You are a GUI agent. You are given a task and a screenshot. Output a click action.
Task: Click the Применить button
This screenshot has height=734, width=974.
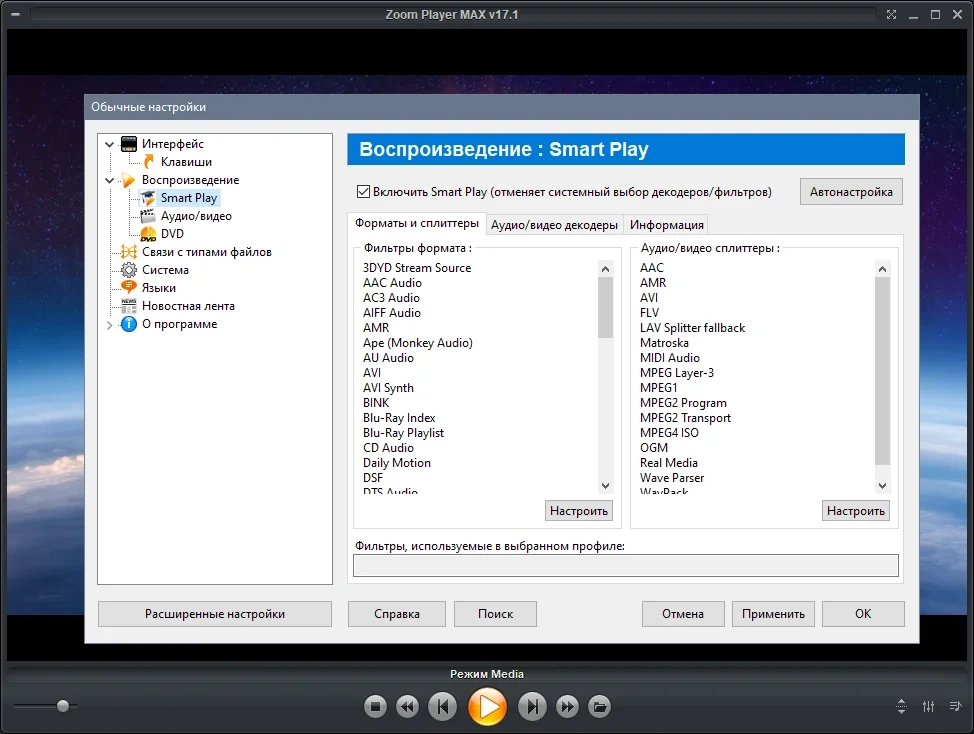773,614
